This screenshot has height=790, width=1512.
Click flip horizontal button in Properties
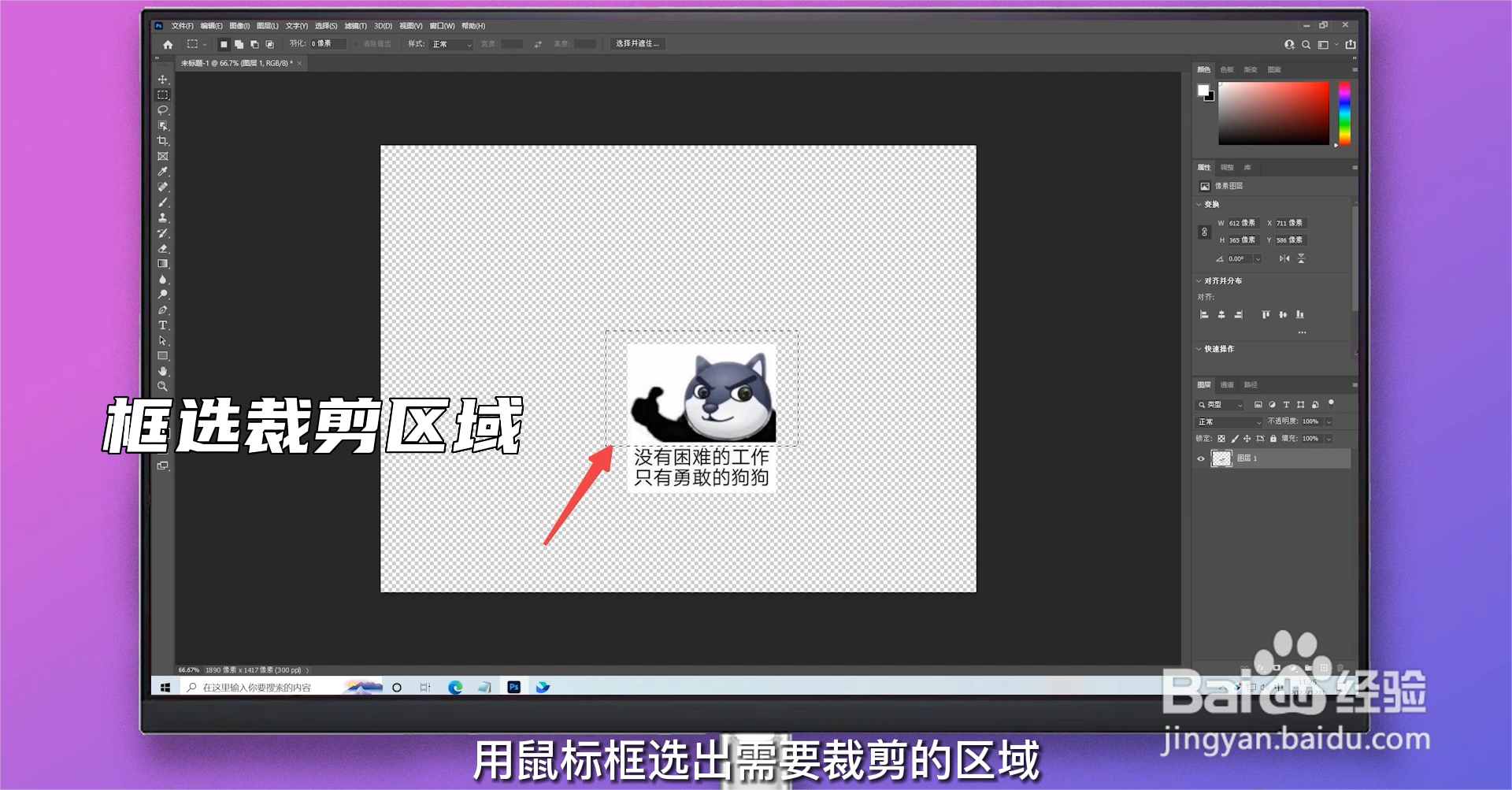point(1284,258)
